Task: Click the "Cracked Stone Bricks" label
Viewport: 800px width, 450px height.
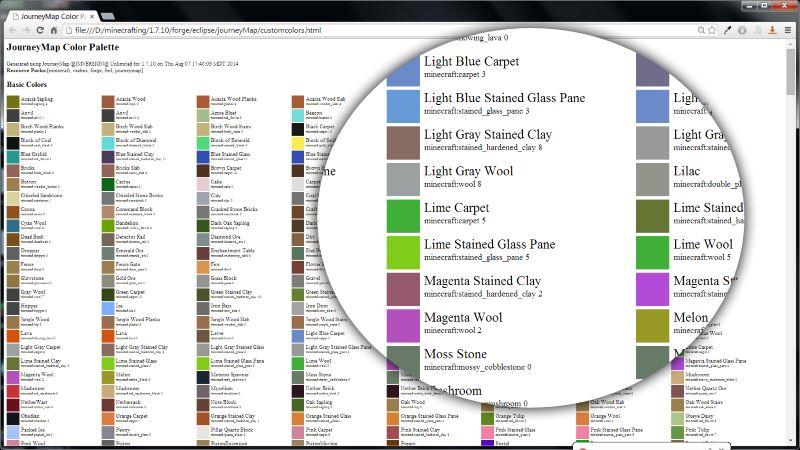Action: pos(234,209)
